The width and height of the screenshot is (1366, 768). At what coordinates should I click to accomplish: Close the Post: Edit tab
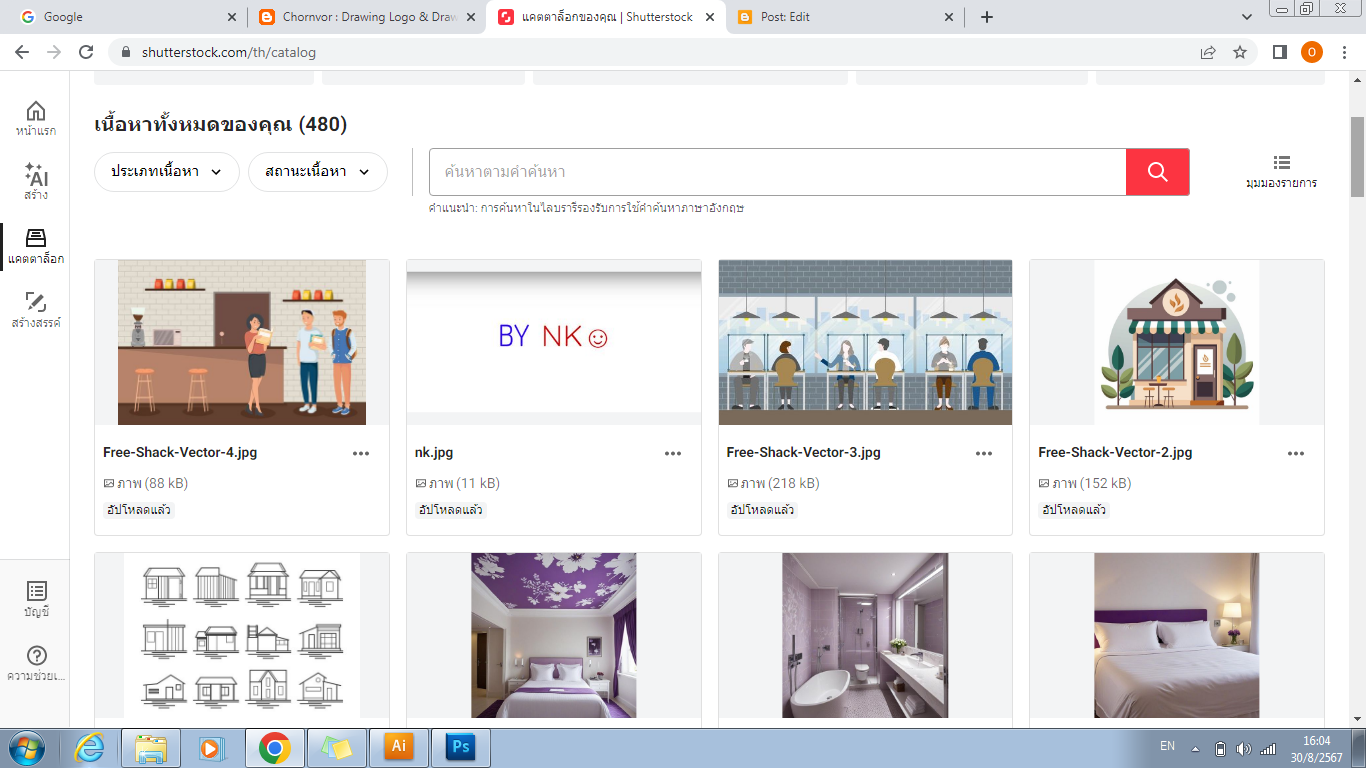click(x=950, y=17)
